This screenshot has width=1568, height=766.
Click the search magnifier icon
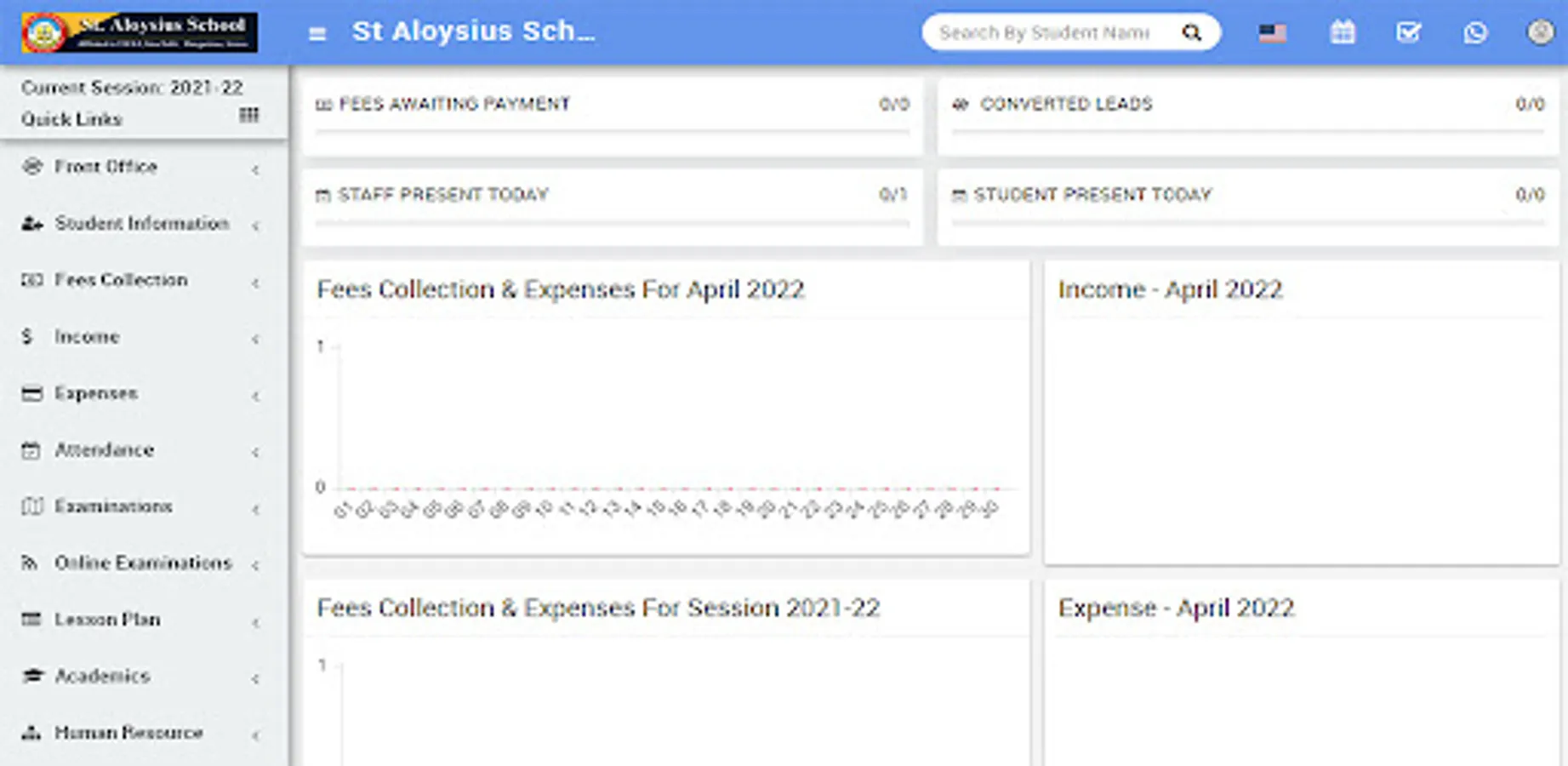coord(1192,33)
